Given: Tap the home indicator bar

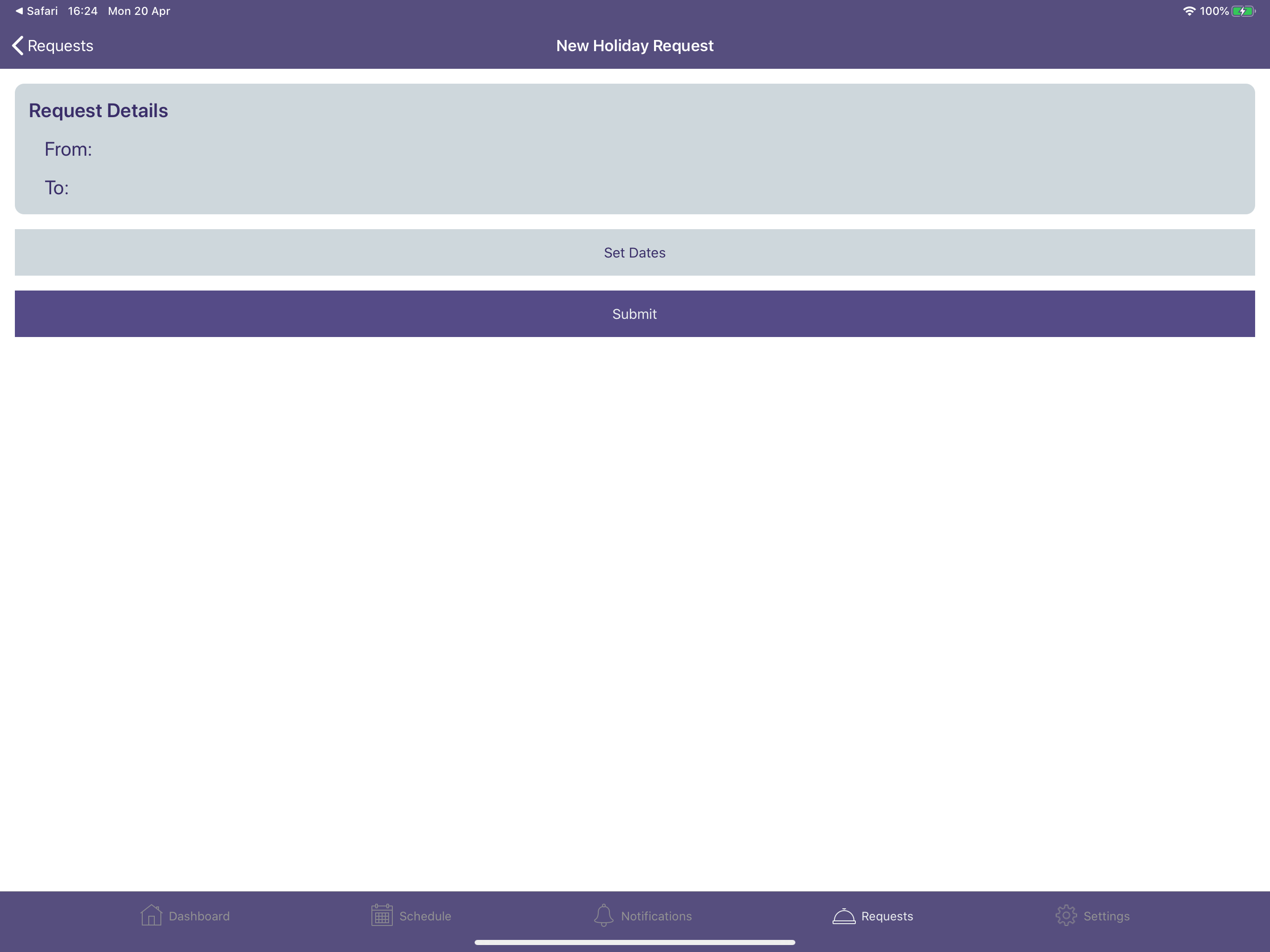Looking at the screenshot, I should tap(635, 942).
